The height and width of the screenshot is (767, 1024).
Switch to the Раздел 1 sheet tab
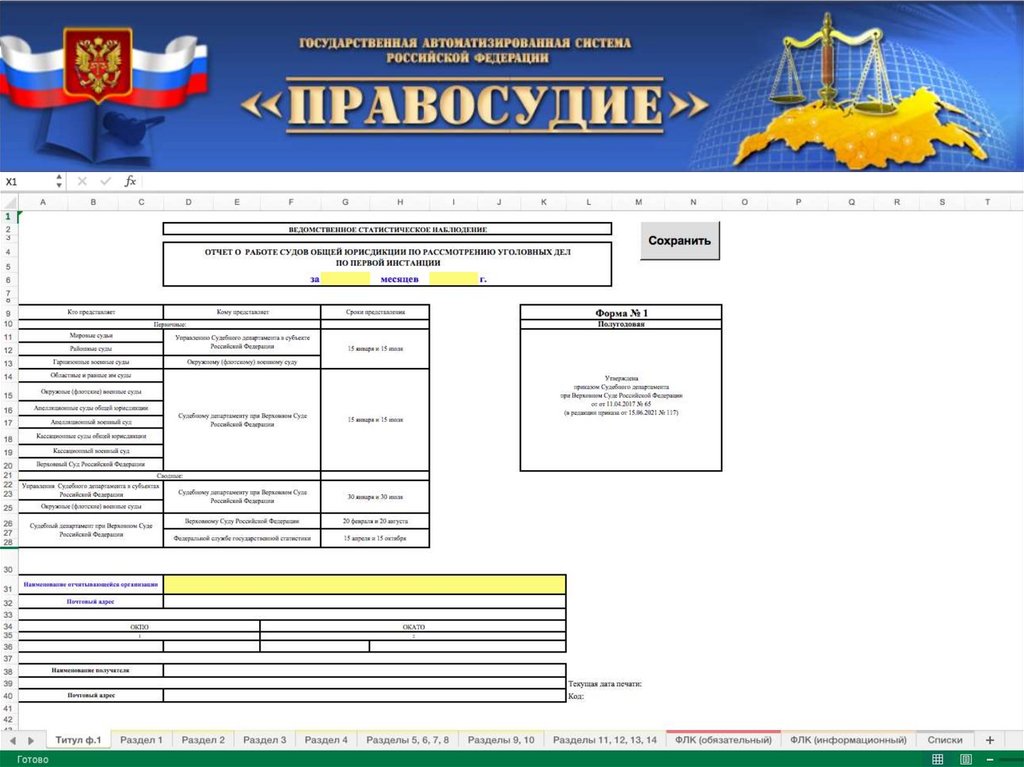141,740
